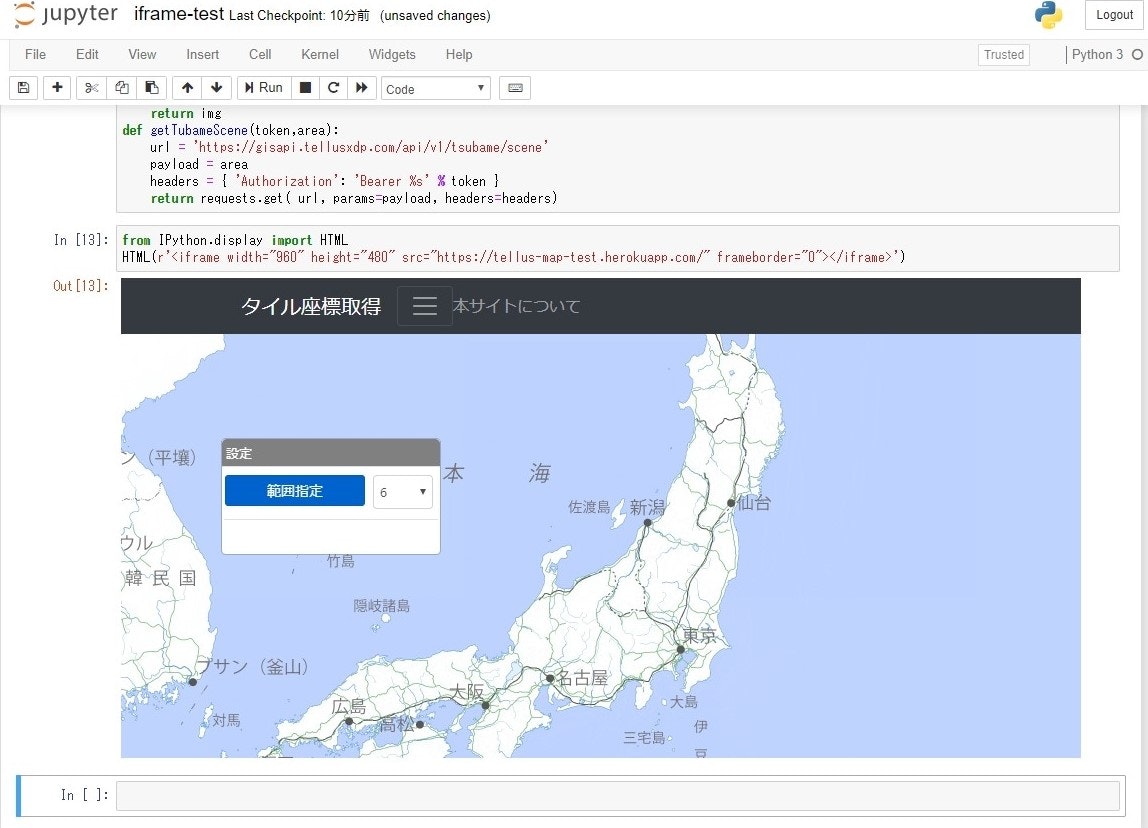1148x828 pixels.
Task: Insert a cell below with the plus icon
Action: click(x=57, y=88)
